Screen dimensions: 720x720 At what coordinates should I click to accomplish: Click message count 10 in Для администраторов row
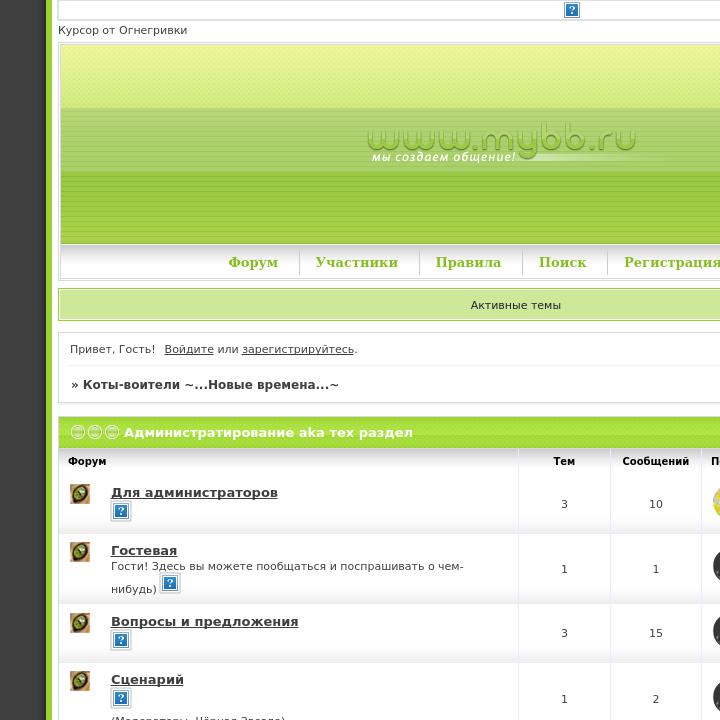(656, 504)
